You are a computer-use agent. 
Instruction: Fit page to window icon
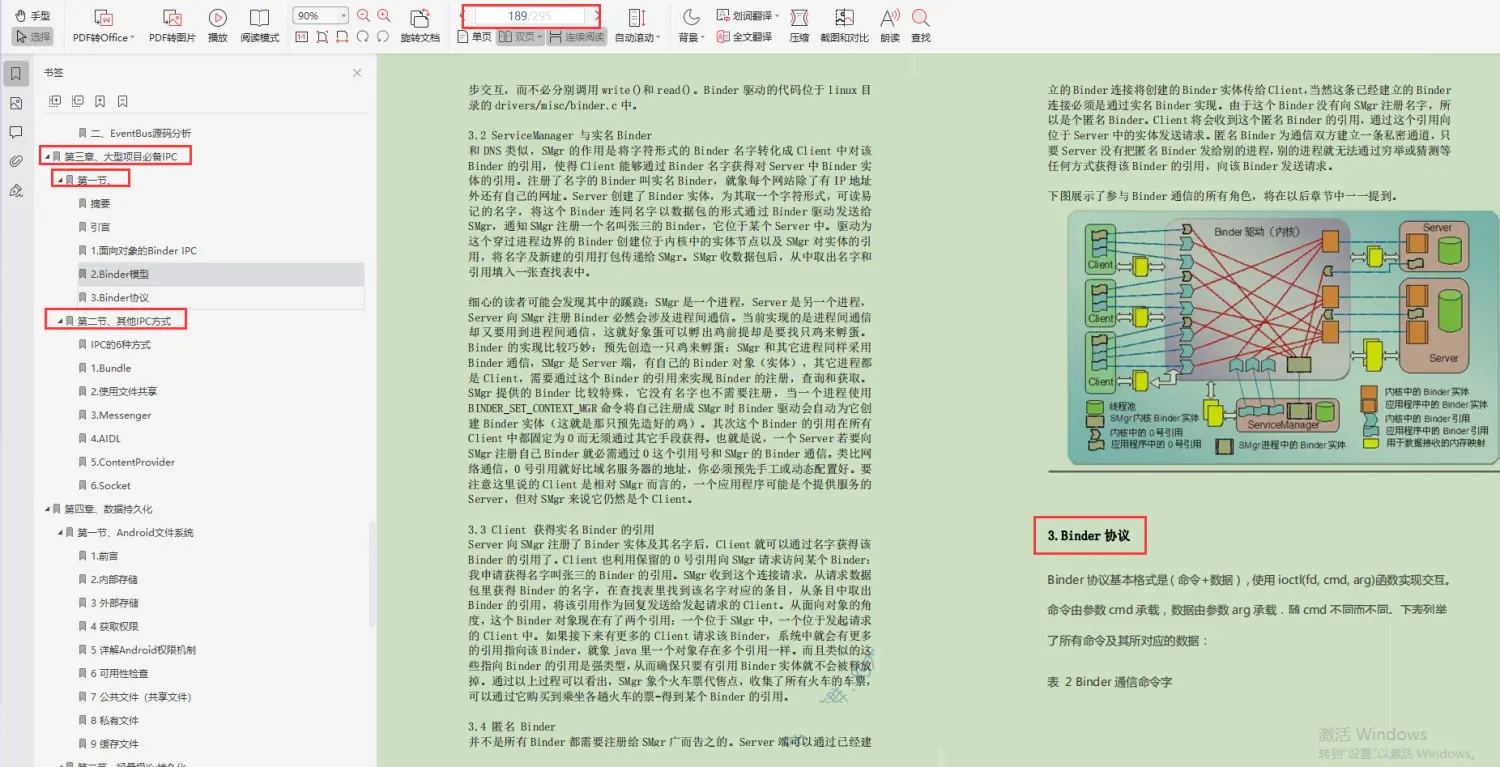[322, 37]
